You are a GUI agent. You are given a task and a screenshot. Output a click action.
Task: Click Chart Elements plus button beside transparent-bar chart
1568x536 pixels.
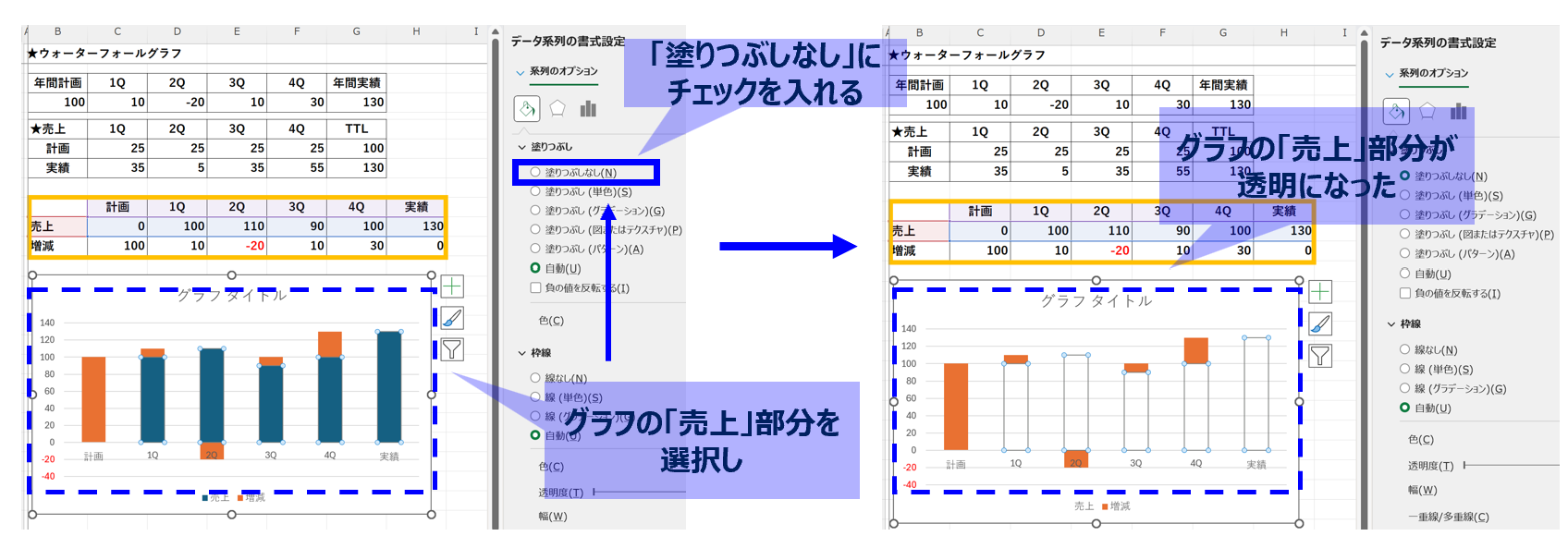(x=1320, y=292)
